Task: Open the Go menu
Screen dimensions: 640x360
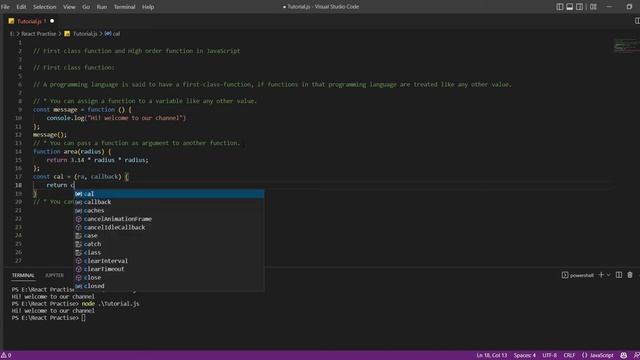Action: click(x=86, y=7)
